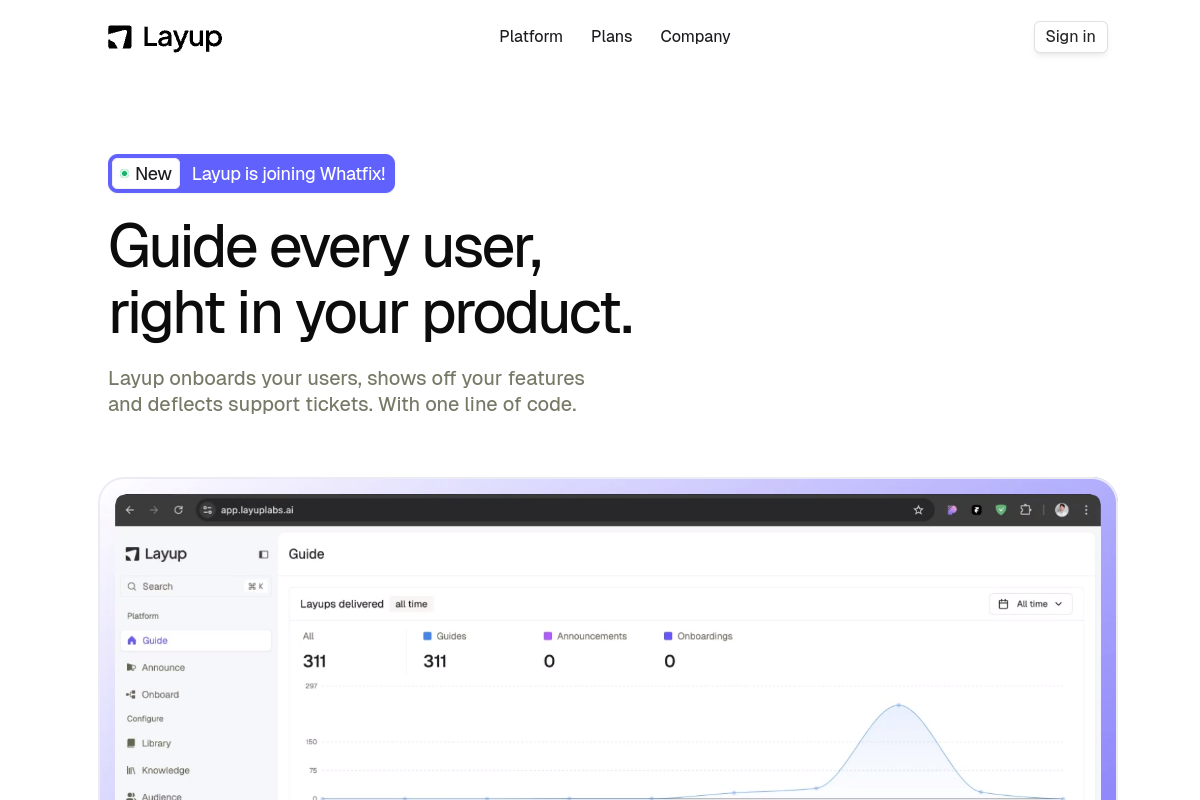Click the Sign in button
Viewport: 1200px width, 800px height.
pyautogui.click(x=1070, y=37)
